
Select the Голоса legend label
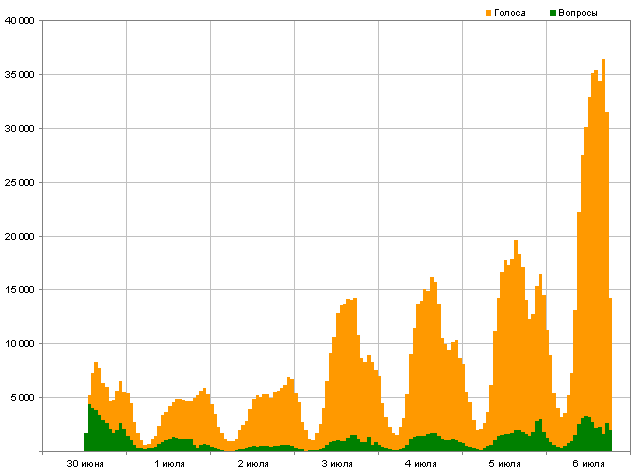point(510,12)
